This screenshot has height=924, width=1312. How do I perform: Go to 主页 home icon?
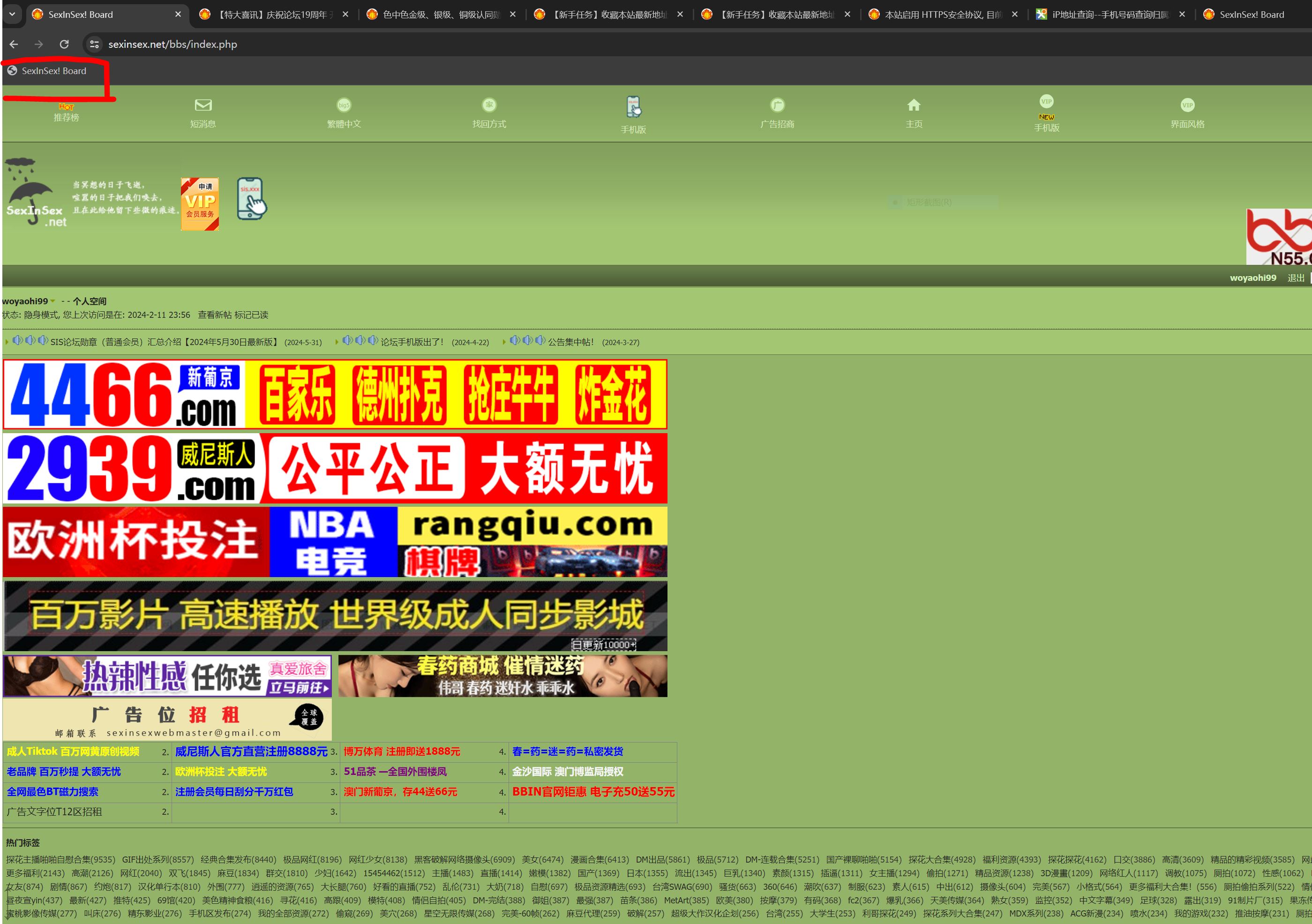pyautogui.click(x=914, y=105)
